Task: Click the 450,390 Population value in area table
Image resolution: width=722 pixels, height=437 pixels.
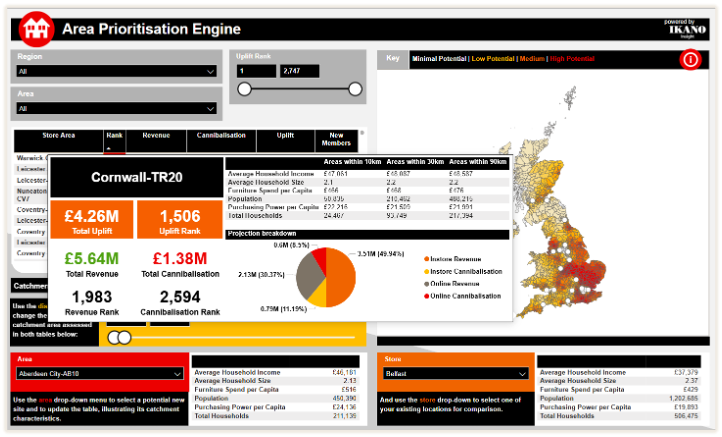Action: coord(344,398)
